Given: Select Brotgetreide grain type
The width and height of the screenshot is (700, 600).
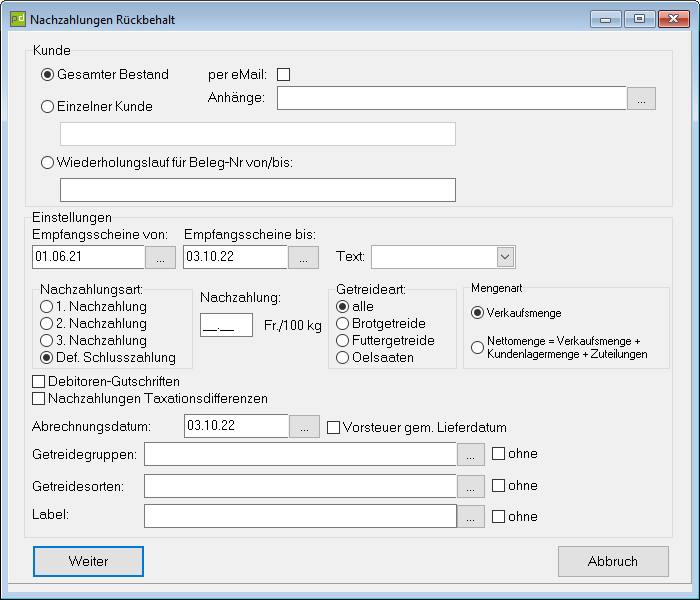Looking at the screenshot, I should click(x=342, y=324).
